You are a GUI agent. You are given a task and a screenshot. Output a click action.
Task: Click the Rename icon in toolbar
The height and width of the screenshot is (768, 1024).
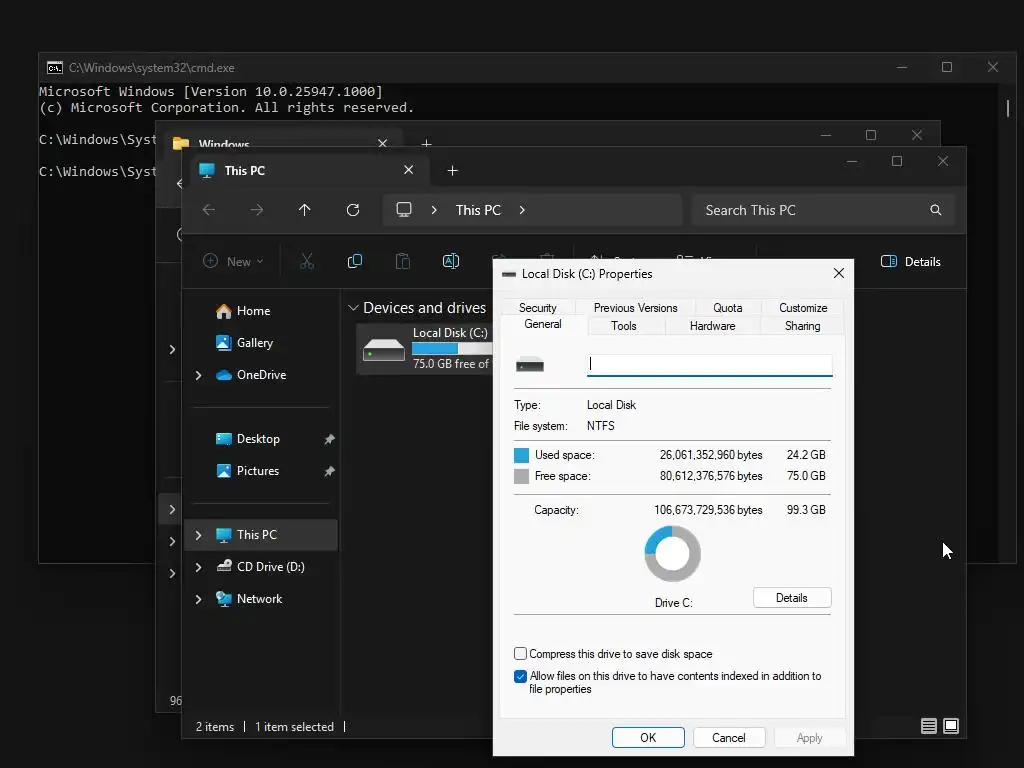pos(451,261)
